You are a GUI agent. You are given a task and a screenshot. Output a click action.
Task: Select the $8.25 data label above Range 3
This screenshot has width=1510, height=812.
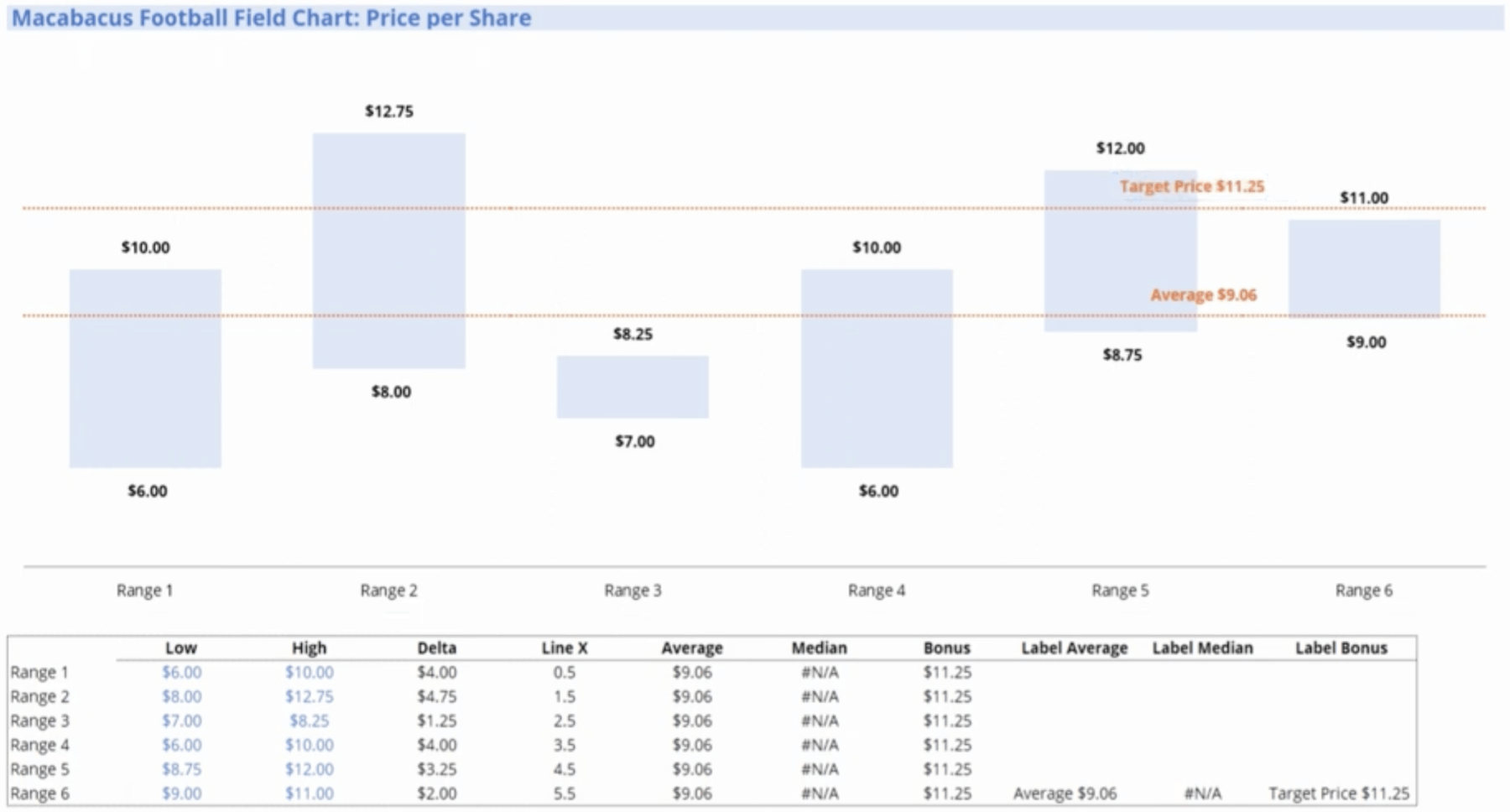click(633, 334)
